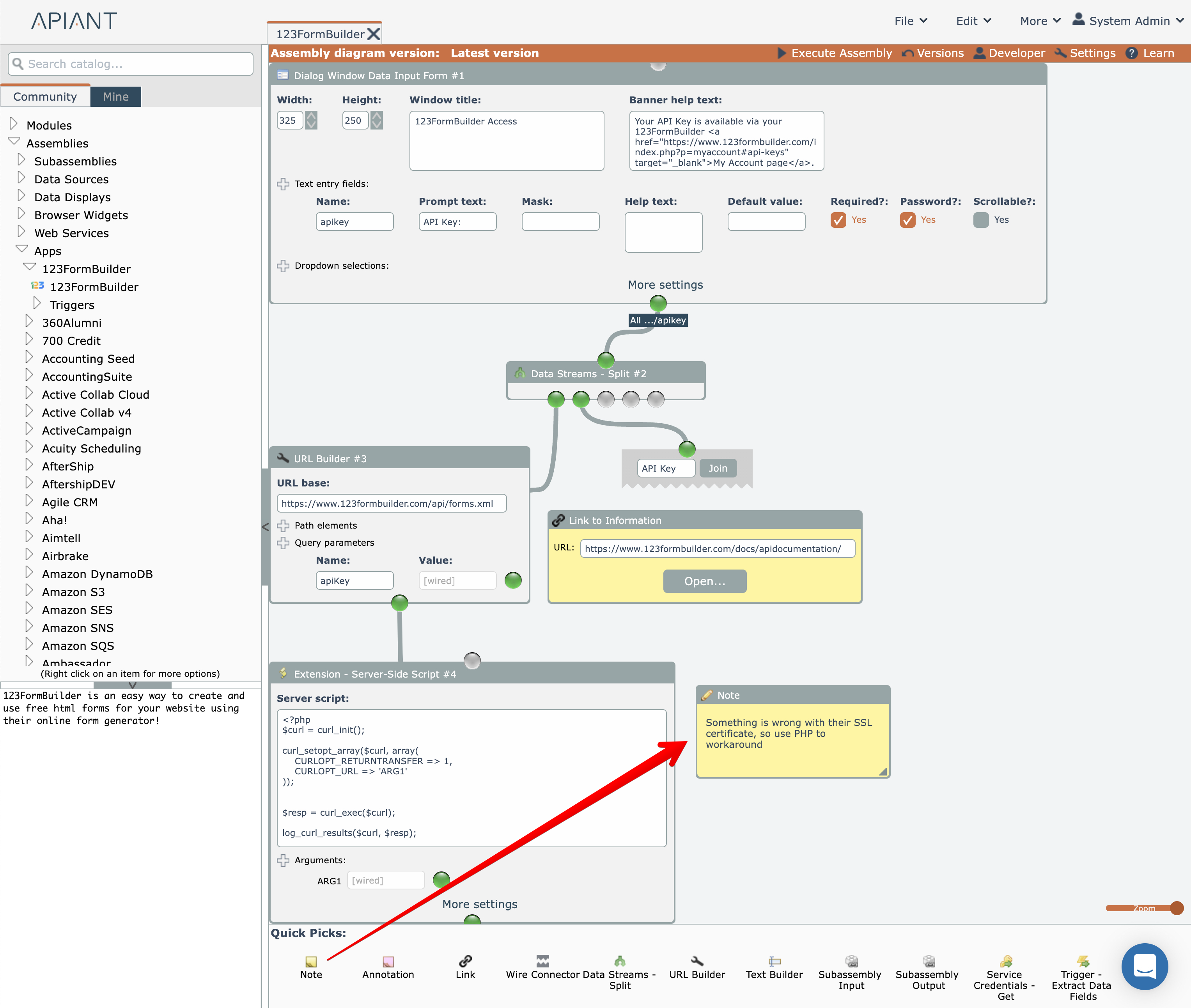Pick the URL Builder wrench icon
The width and height of the screenshot is (1191, 1008).
[x=697, y=961]
